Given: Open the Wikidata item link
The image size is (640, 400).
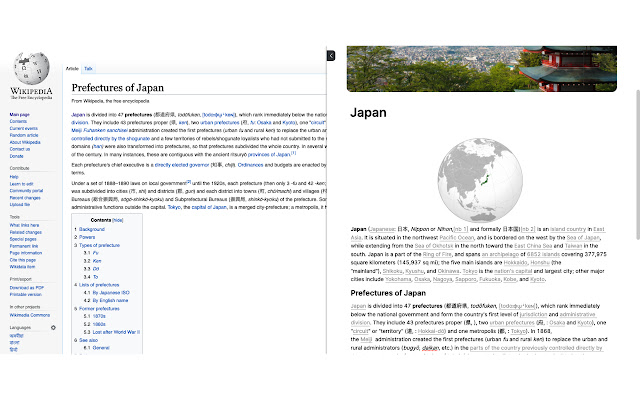Looking at the screenshot, I should coord(22,267).
